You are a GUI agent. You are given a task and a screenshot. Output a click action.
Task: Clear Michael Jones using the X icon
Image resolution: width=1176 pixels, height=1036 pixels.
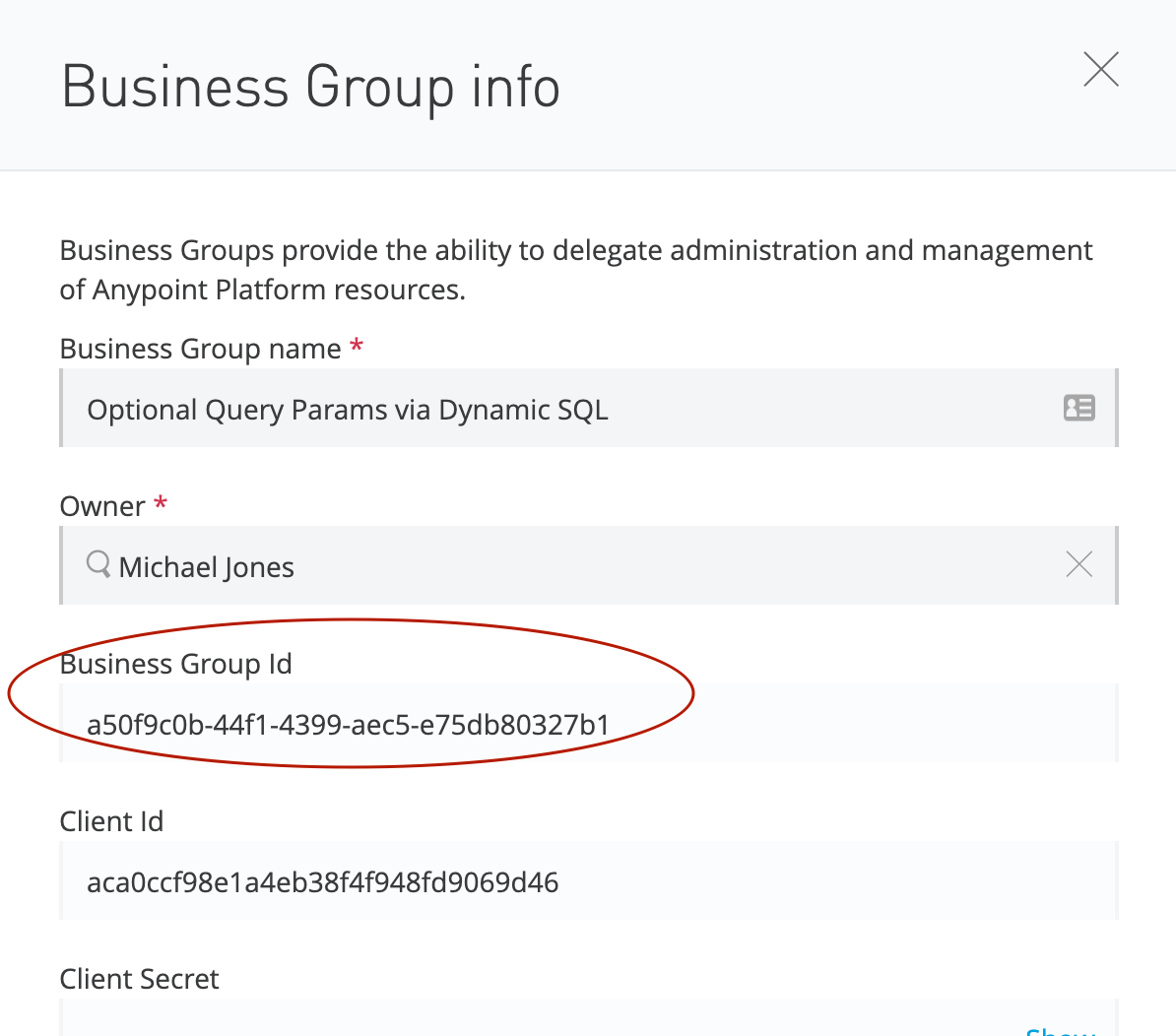1078,565
